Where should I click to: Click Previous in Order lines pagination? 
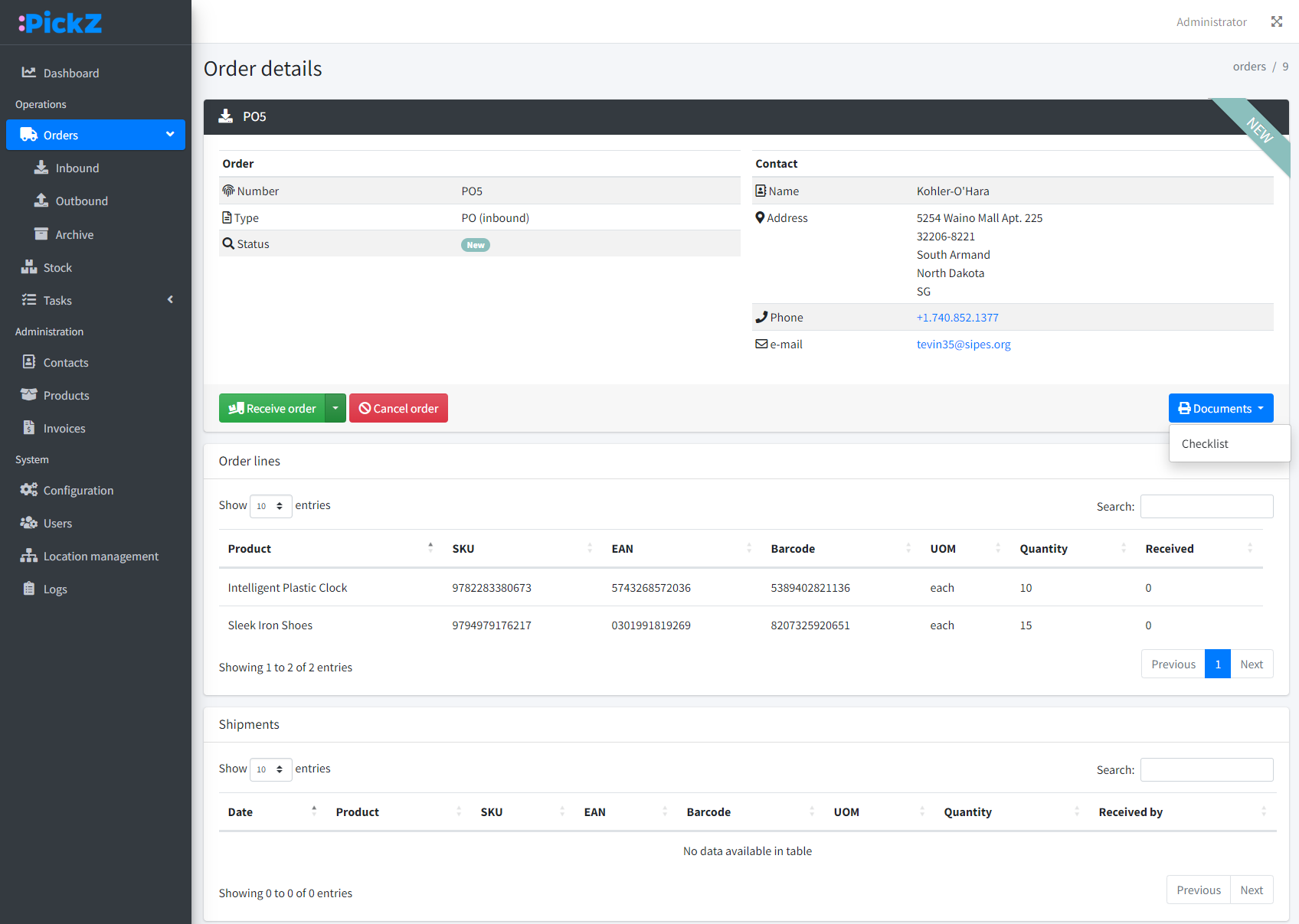(x=1173, y=664)
